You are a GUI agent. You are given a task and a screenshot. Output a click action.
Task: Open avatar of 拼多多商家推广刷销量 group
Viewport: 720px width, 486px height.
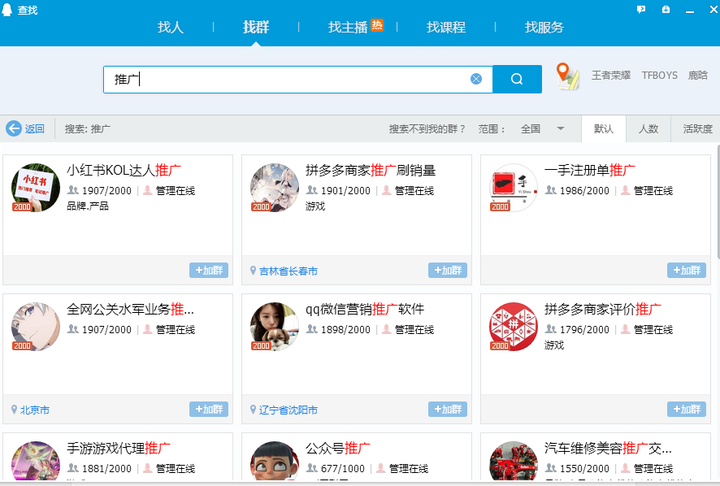[274, 187]
